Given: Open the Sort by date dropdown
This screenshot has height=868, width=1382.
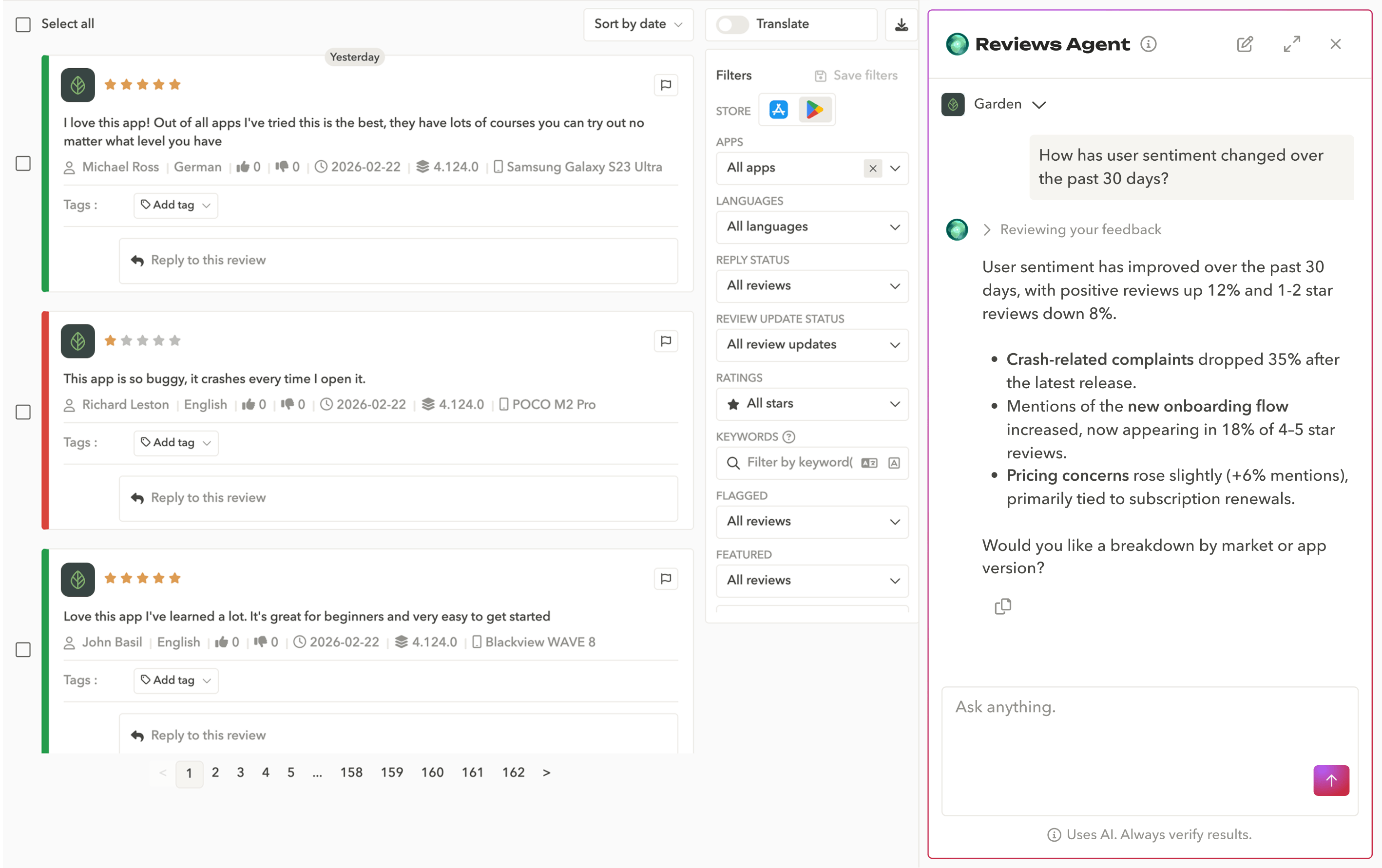Looking at the screenshot, I should [x=637, y=24].
